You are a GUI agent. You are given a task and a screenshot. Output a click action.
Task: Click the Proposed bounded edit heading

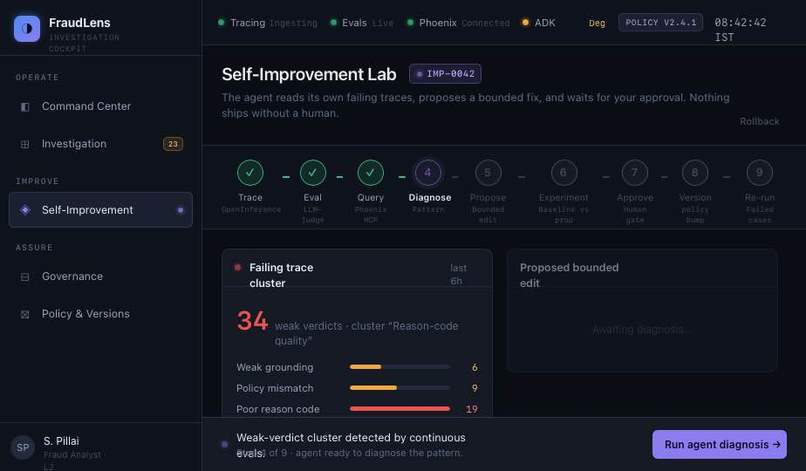[x=569, y=275]
